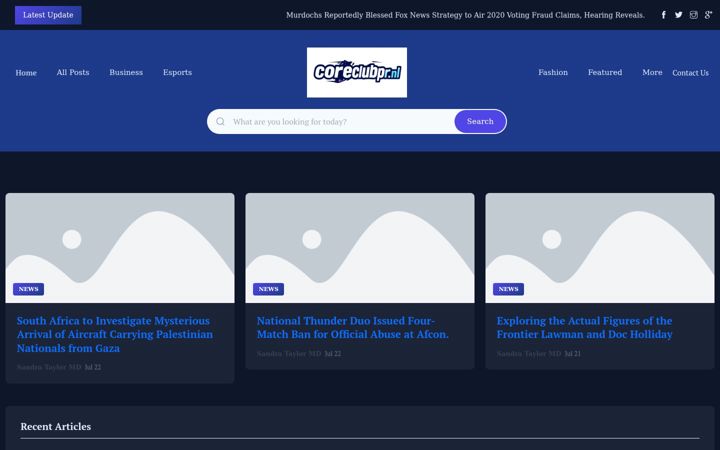
Task: Click the Latest Update button
Action: pos(48,15)
